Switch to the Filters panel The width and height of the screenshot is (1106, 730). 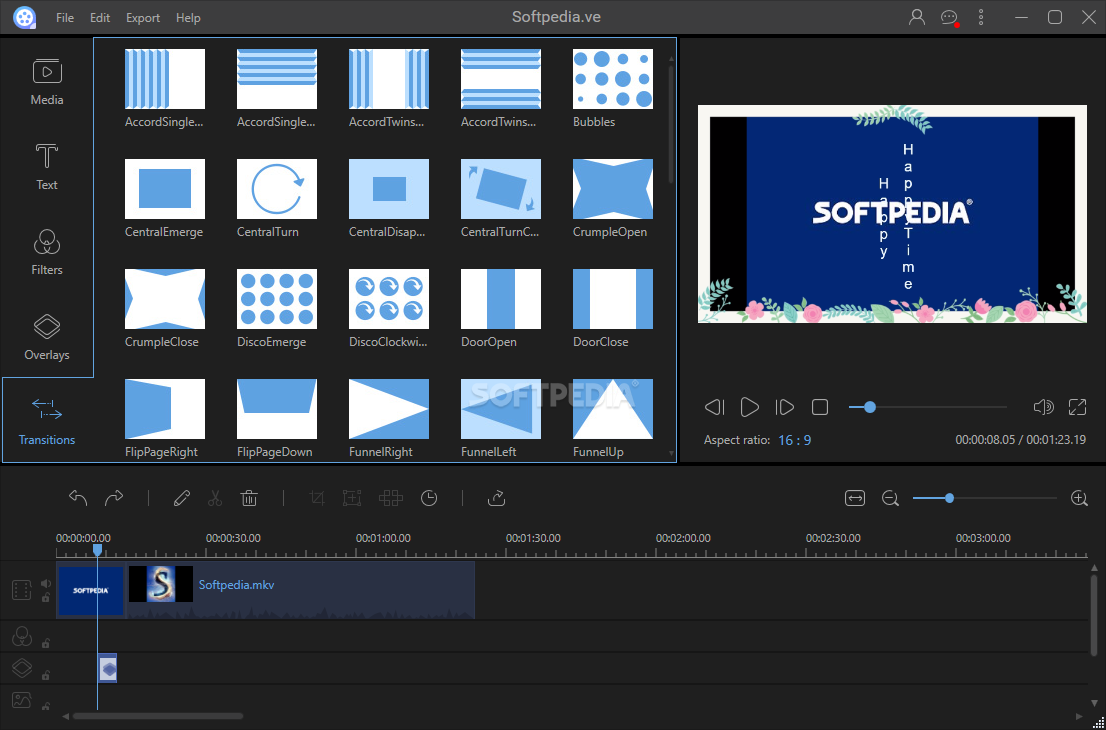point(47,252)
